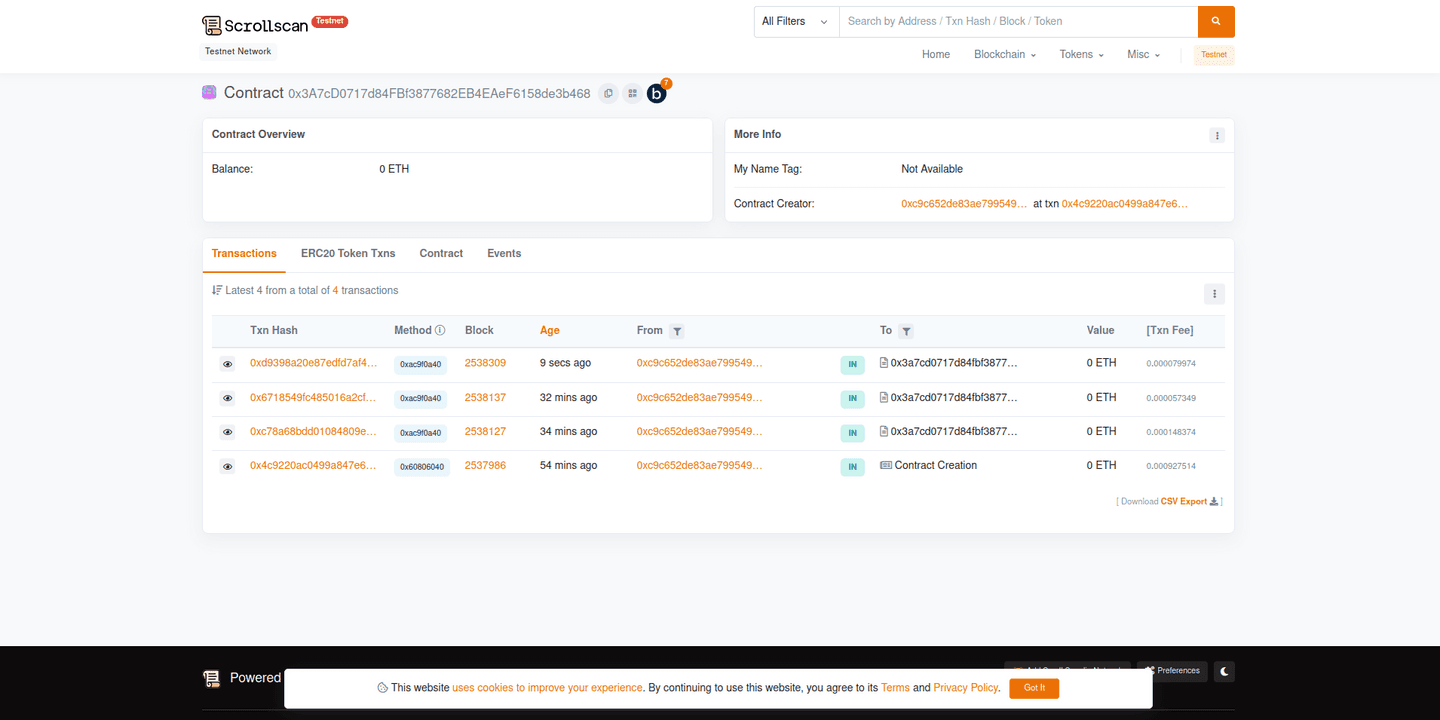This screenshot has width=1440, height=720.
Task: Switch to the Contract tab
Action: (x=441, y=254)
